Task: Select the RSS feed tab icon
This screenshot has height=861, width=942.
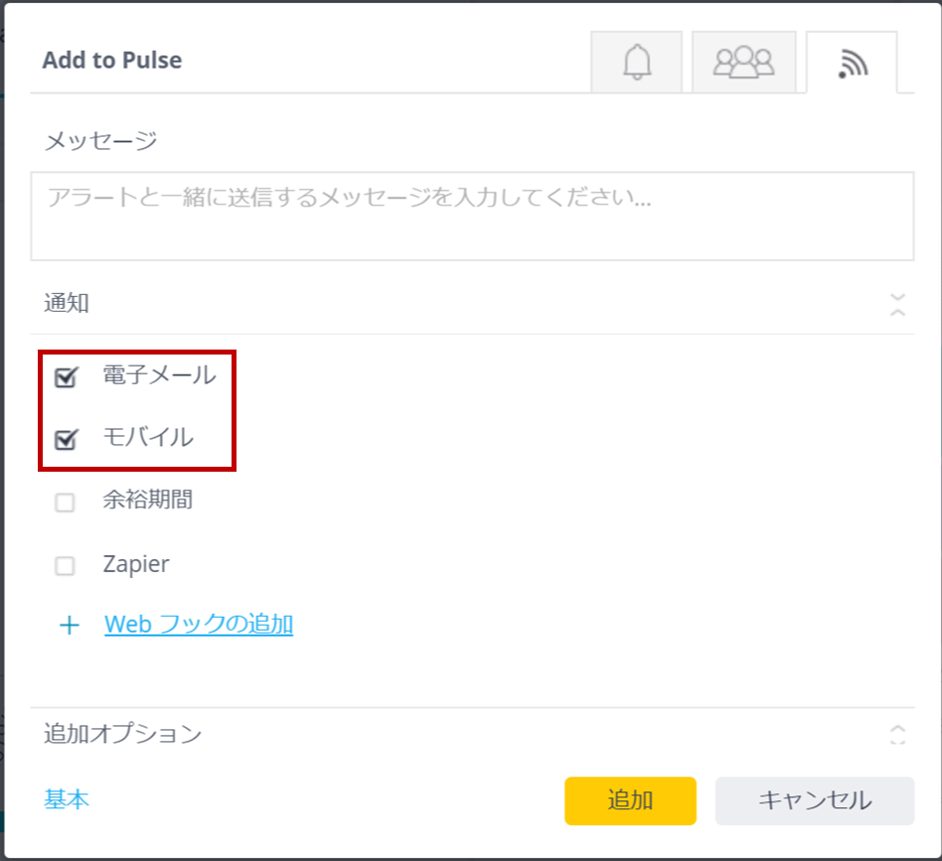Action: [852, 62]
